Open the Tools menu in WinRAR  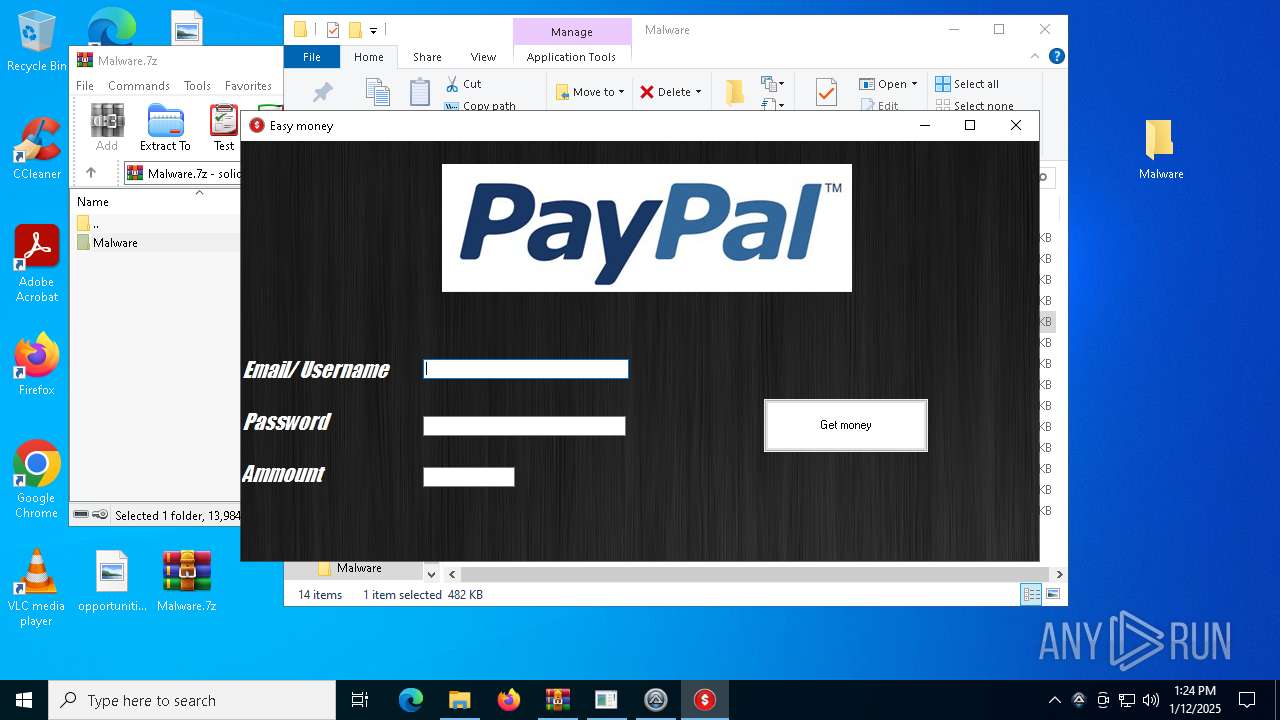click(197, 86)
